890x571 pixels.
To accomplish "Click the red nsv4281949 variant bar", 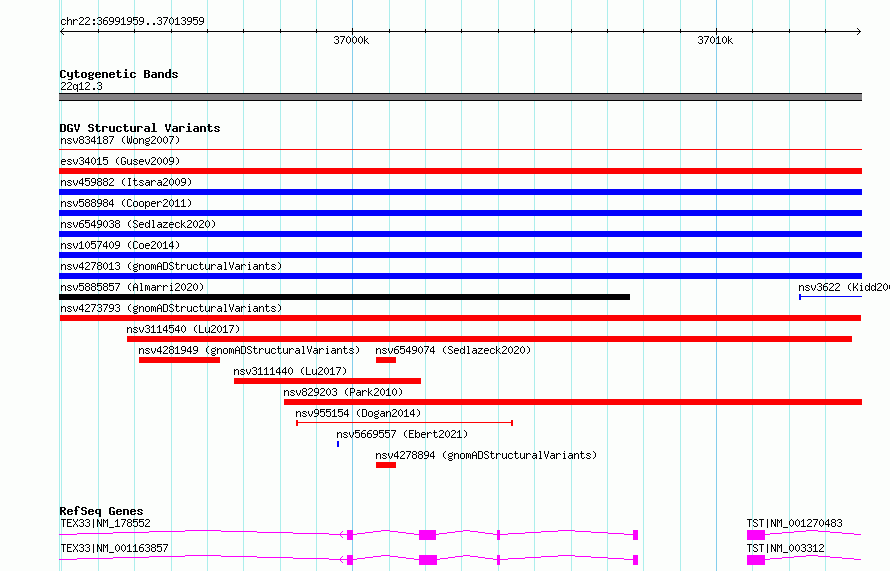I will 179,360.
